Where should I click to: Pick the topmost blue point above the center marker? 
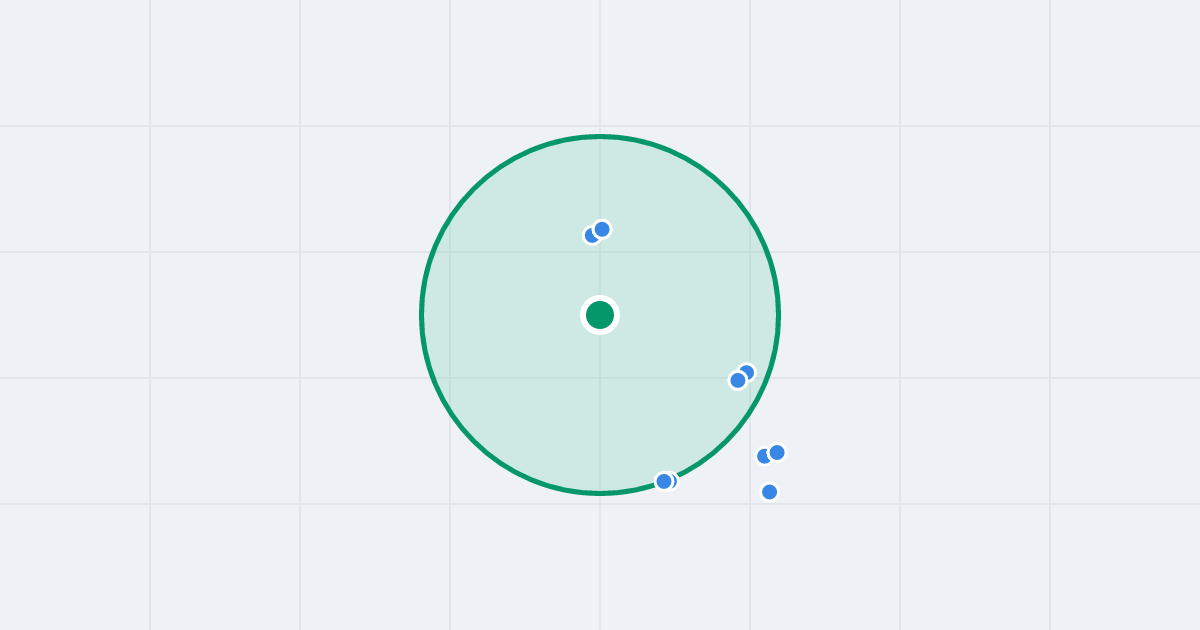click(602, 229)
